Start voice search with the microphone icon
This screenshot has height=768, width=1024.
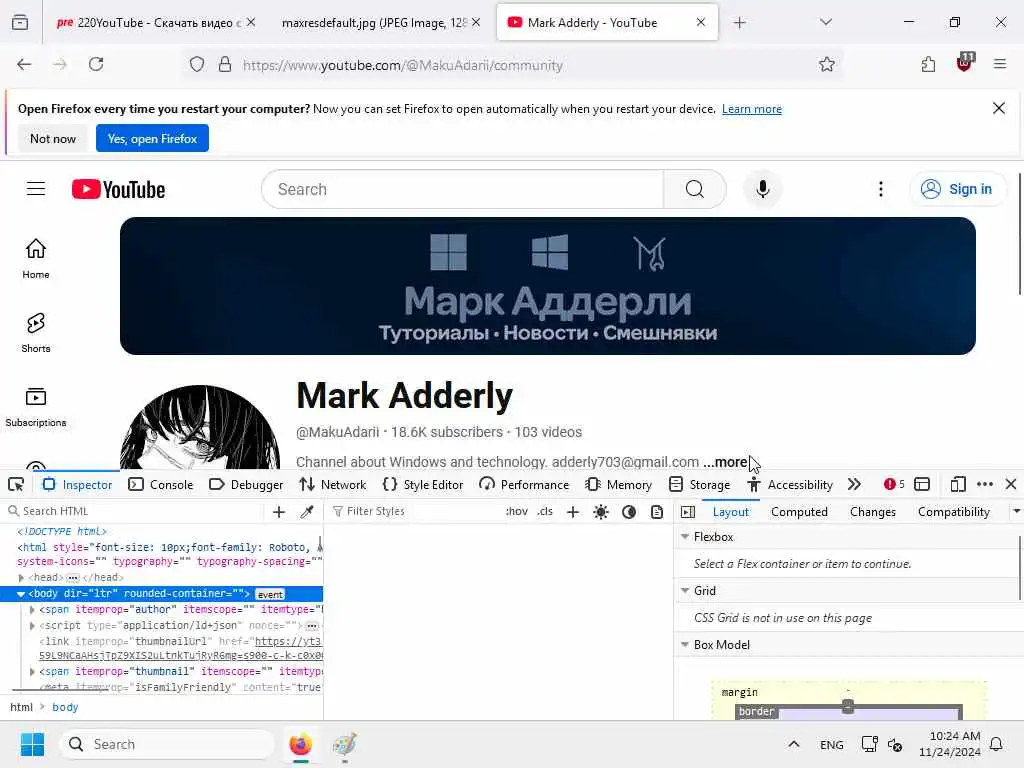[763, 189]
